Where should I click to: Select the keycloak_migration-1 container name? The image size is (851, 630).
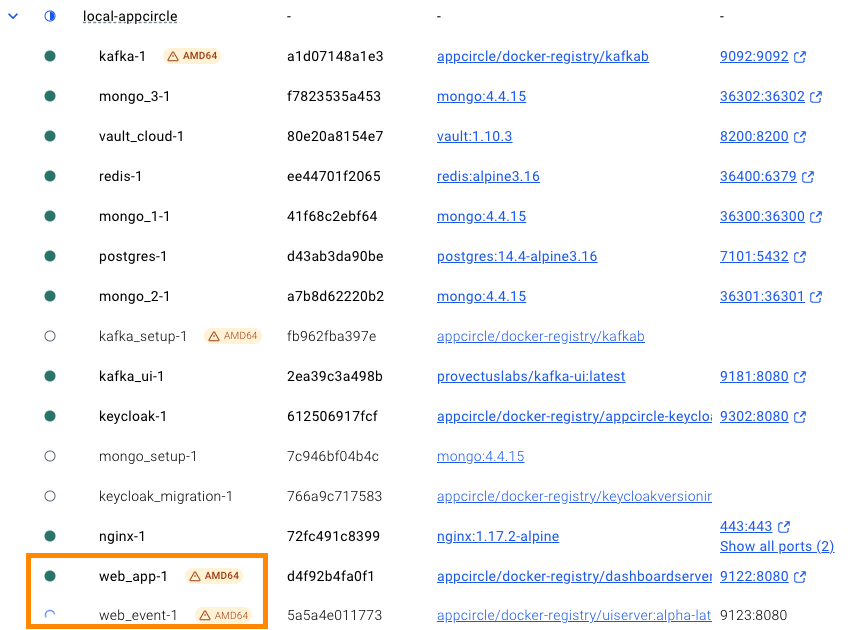click(166, 496)
